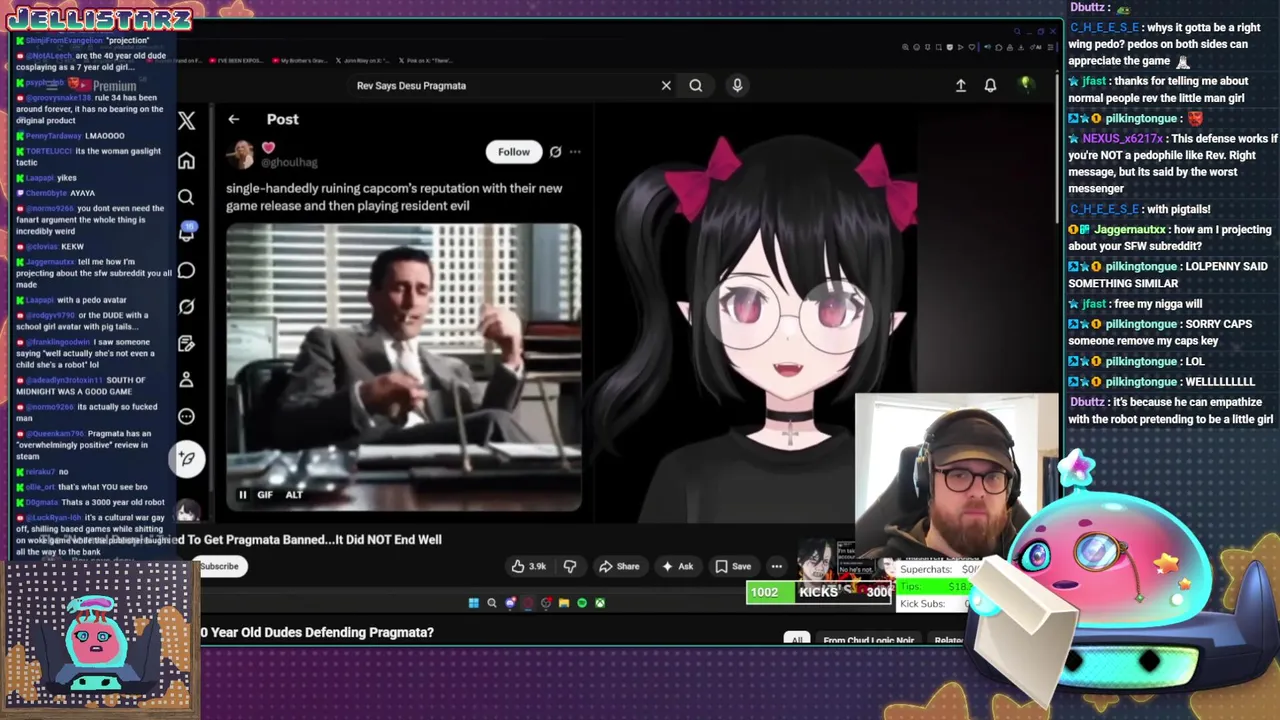1280x720 pixels.
Task: Open X more options circle icon in sidebar
Action: pos(186,416)
